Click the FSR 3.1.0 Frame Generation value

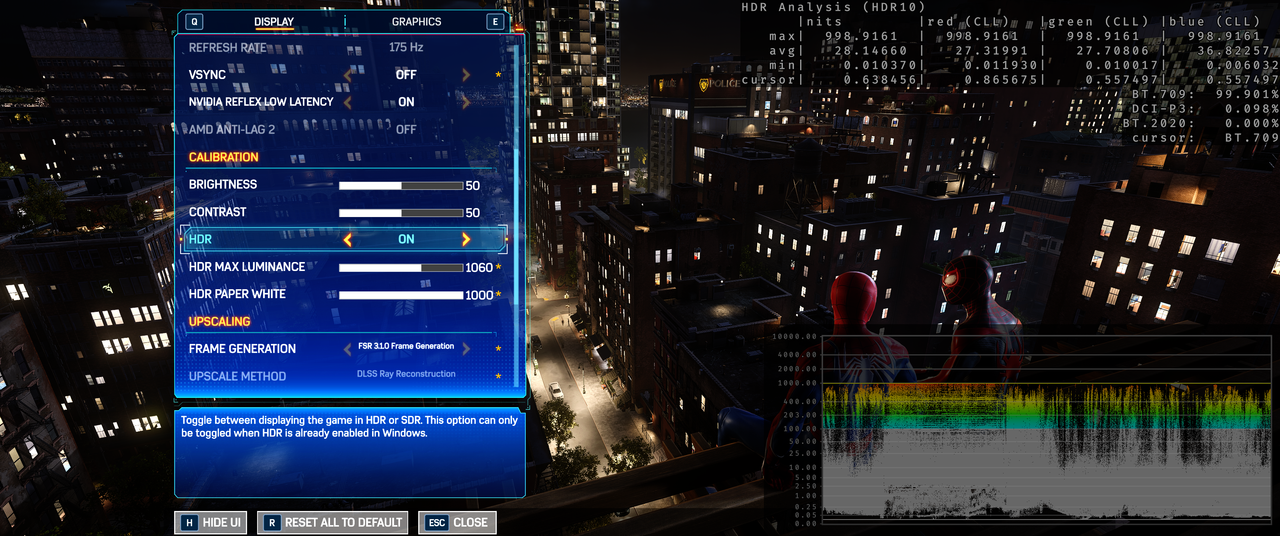pos(406,347)
